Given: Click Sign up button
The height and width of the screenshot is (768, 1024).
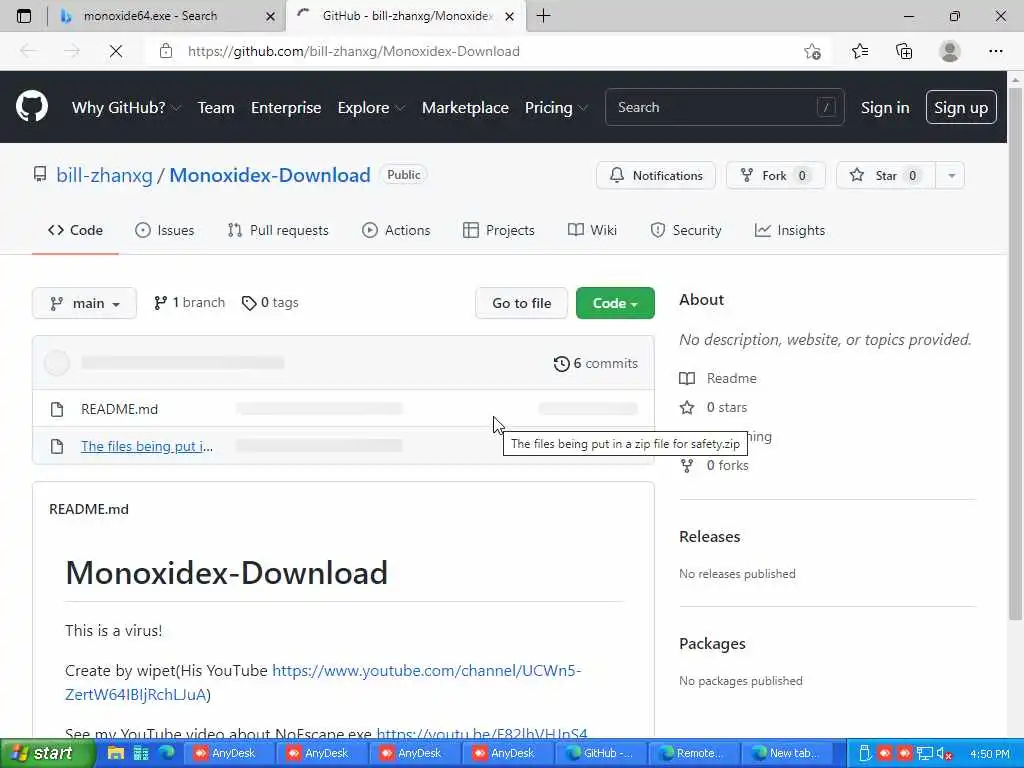Looking at the screenshot, I should point(961,107).
